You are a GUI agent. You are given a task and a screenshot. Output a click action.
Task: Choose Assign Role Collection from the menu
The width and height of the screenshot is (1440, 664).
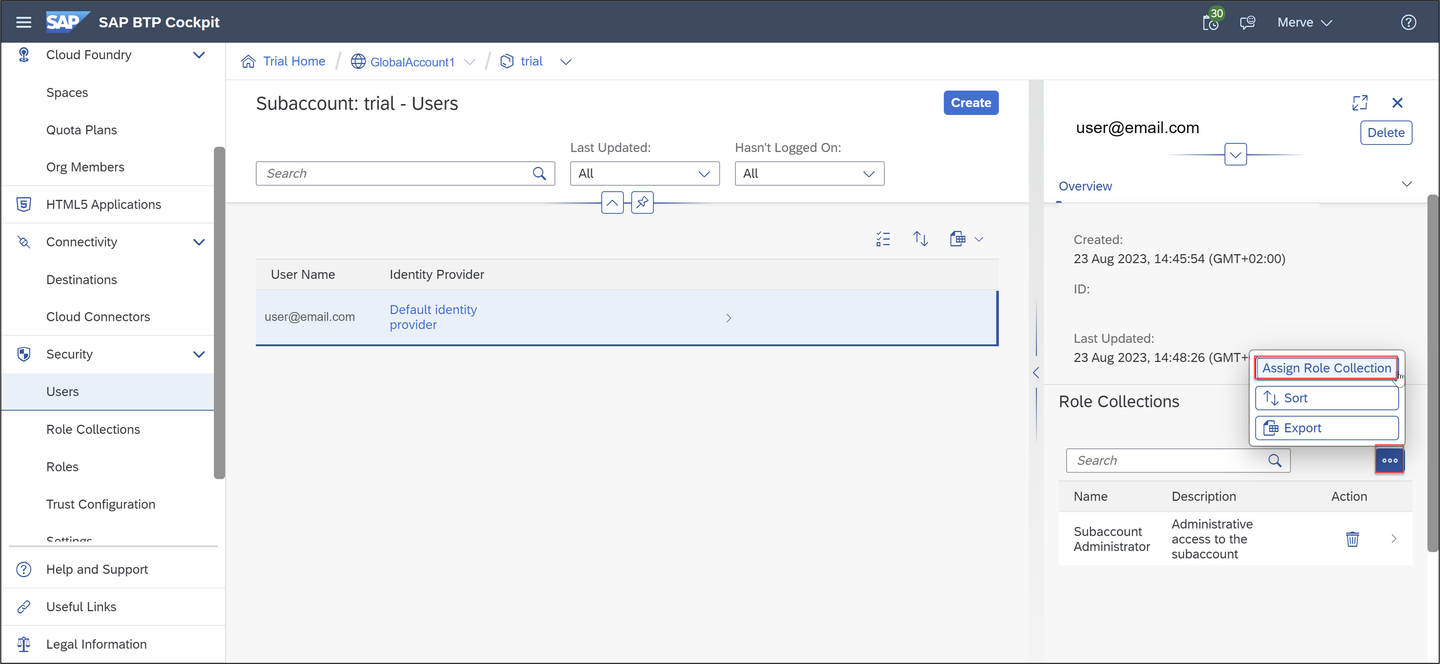coord(1326,368)
